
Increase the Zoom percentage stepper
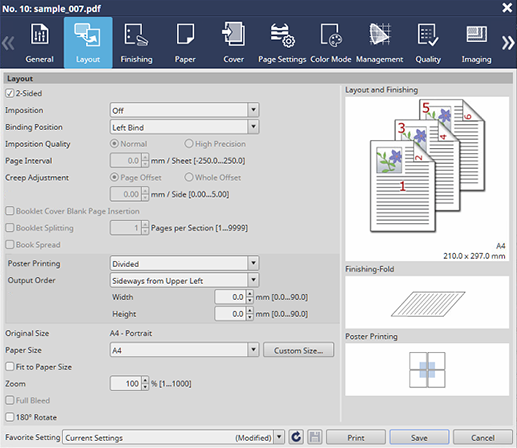pyautogui.click(x=145, y=380)
